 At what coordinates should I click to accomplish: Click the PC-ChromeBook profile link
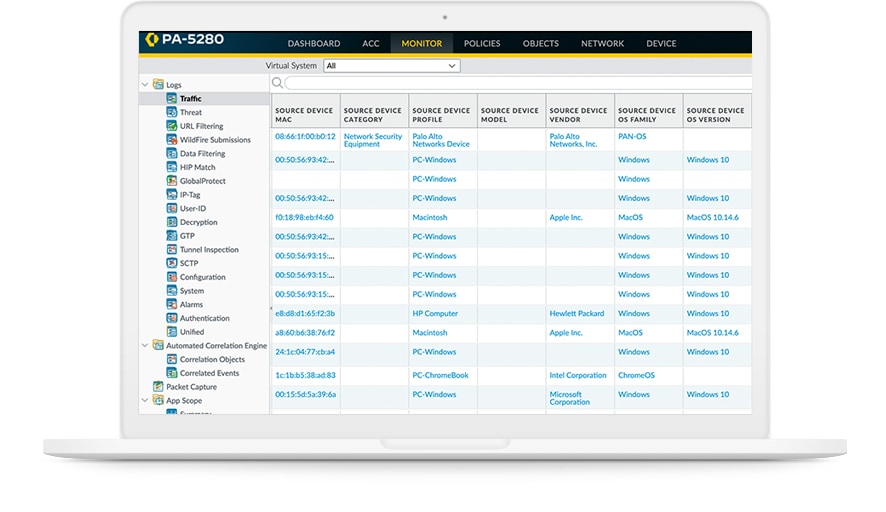(x=440, y=375)
